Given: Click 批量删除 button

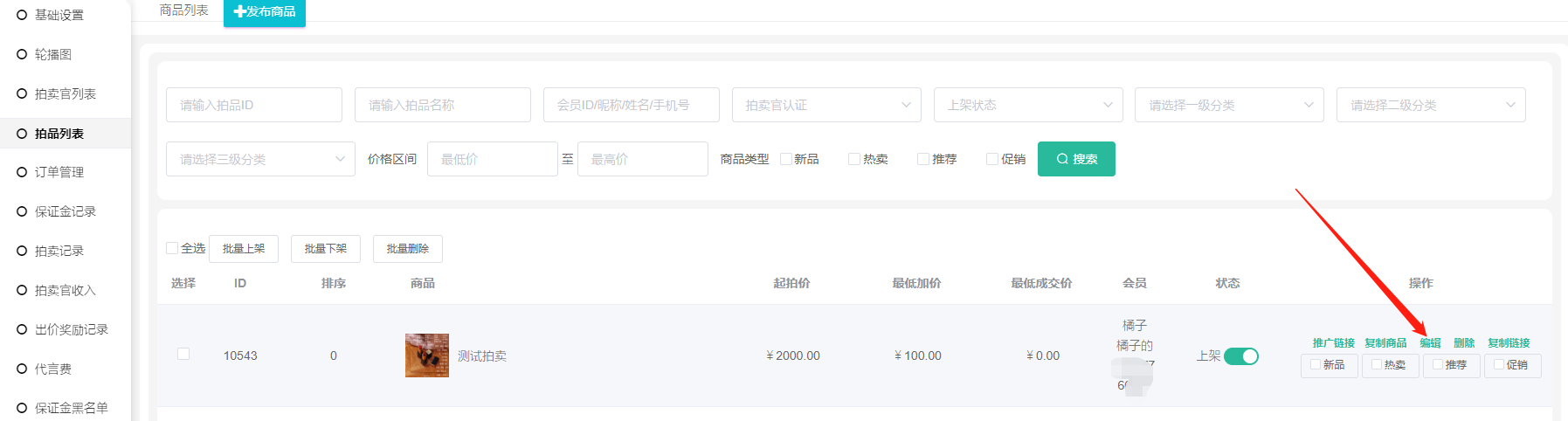Looking at the screenshot, I should coord(407,249).
